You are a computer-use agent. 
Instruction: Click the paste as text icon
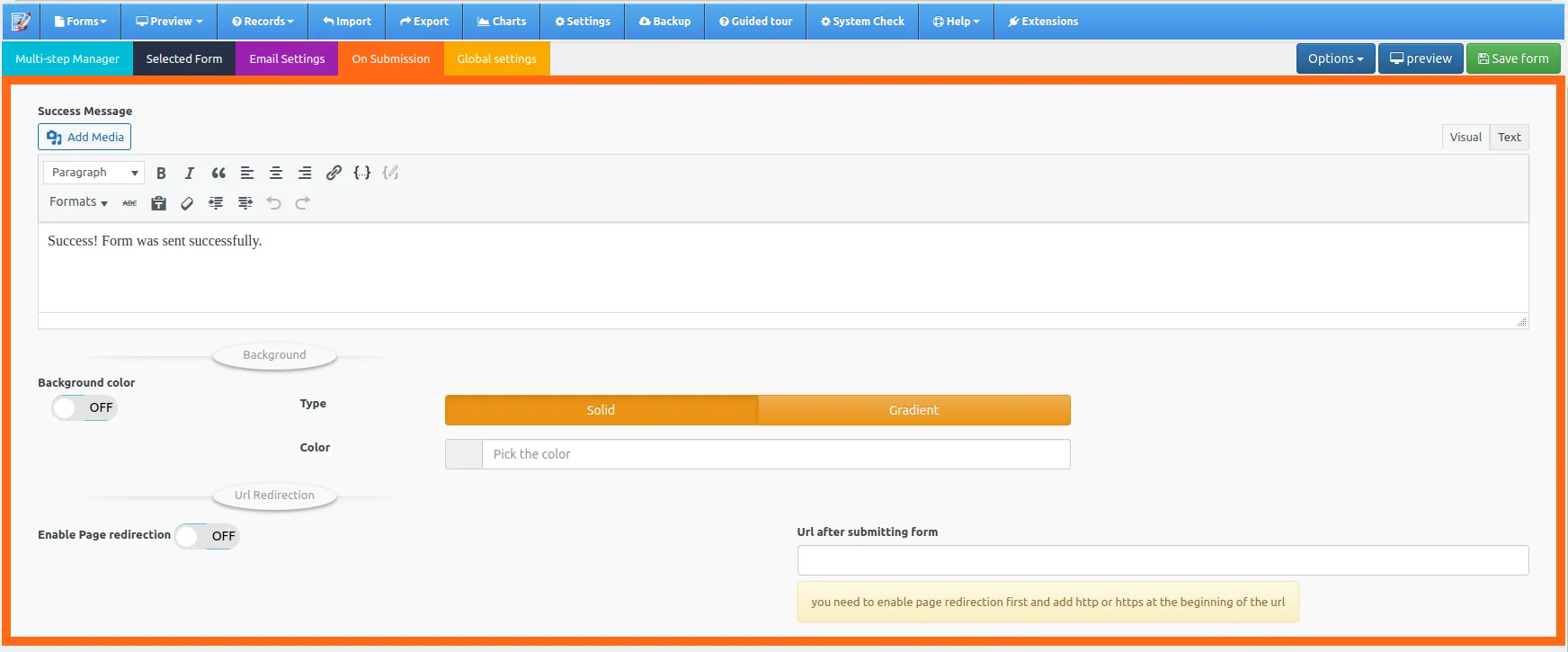(x=159, y=203)
